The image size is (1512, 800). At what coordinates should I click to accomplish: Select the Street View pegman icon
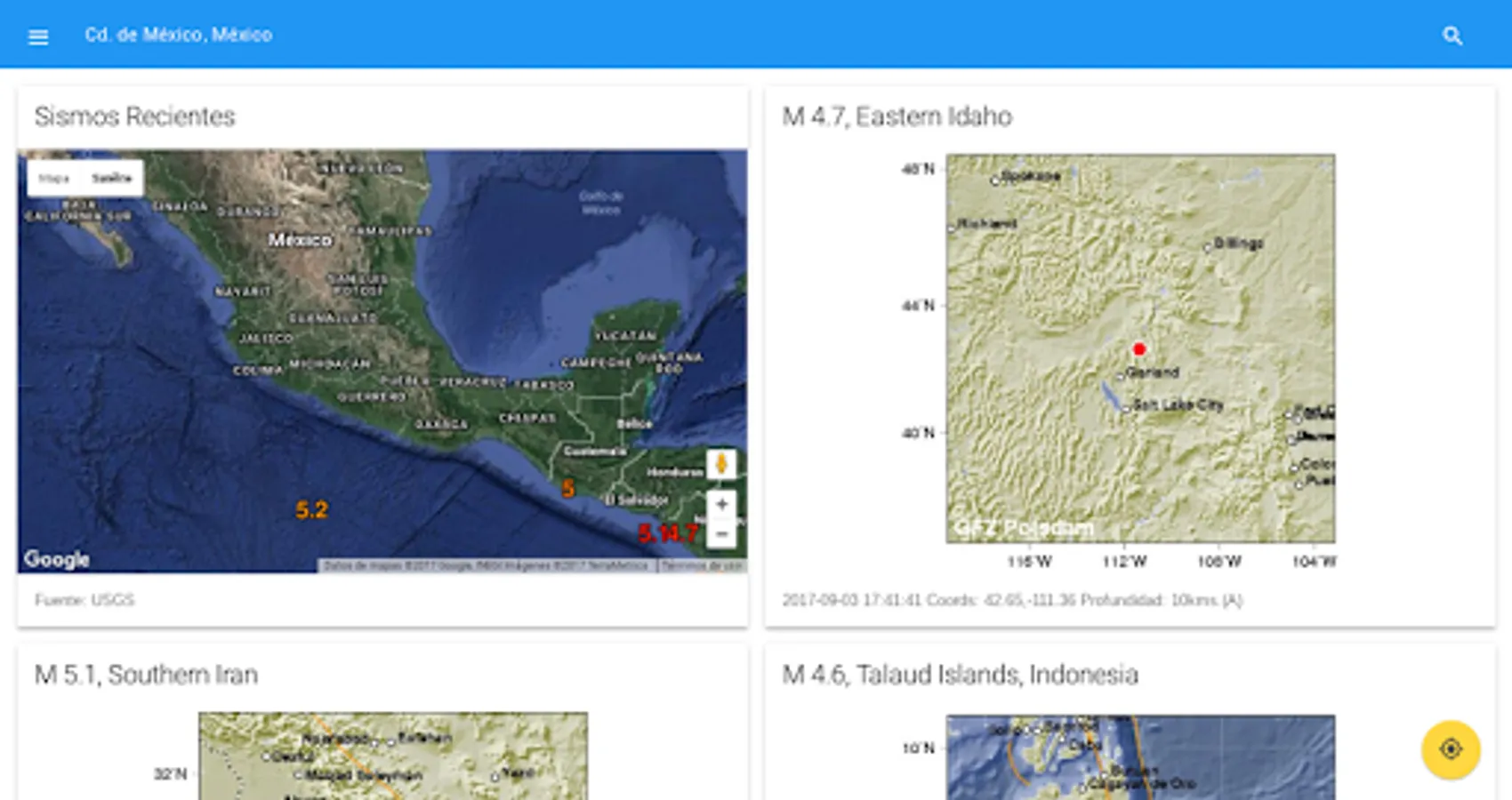[721, 464]
